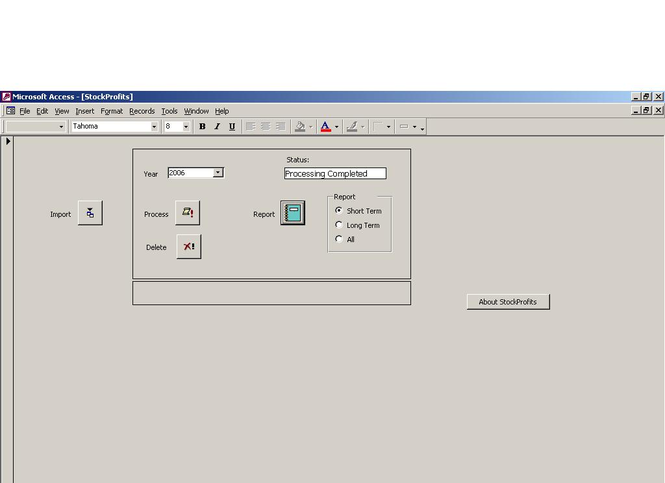665x483 pixels.
Task: Restore the Microsoft Access window
Action: pyautogui.click(x=646, y=97)
